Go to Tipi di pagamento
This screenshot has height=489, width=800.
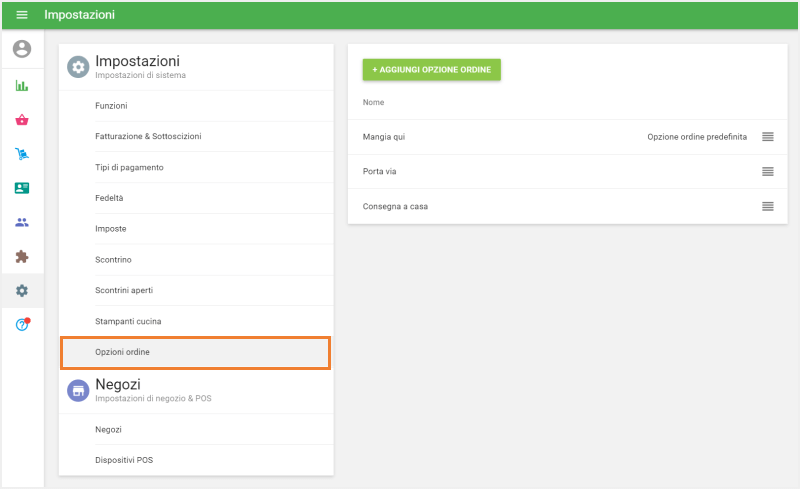pyautogui.click(x=129, y=167)
